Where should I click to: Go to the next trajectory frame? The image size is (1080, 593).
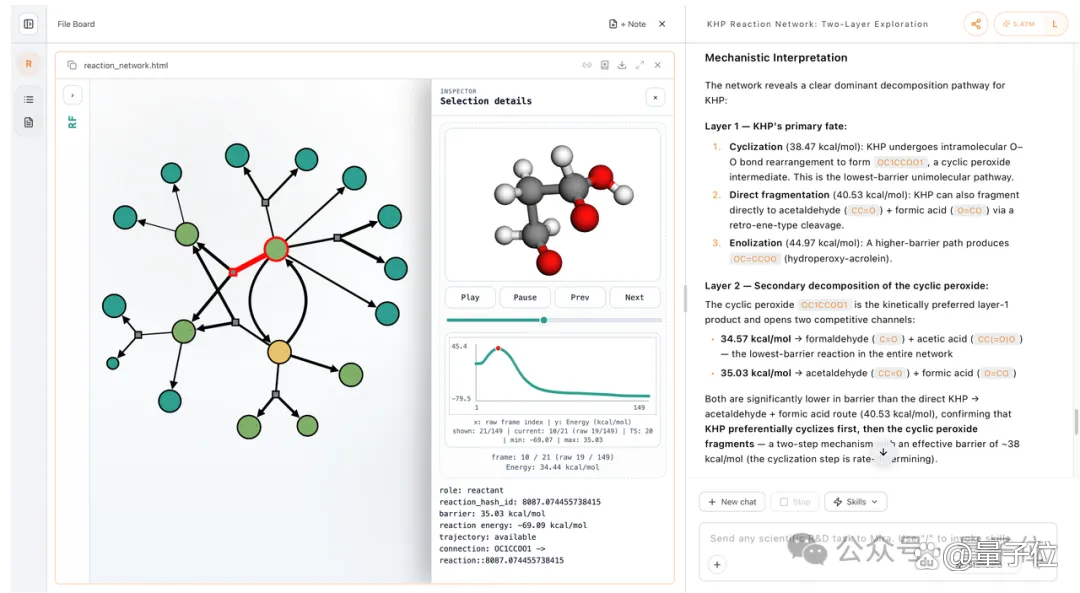coord(634,297)
